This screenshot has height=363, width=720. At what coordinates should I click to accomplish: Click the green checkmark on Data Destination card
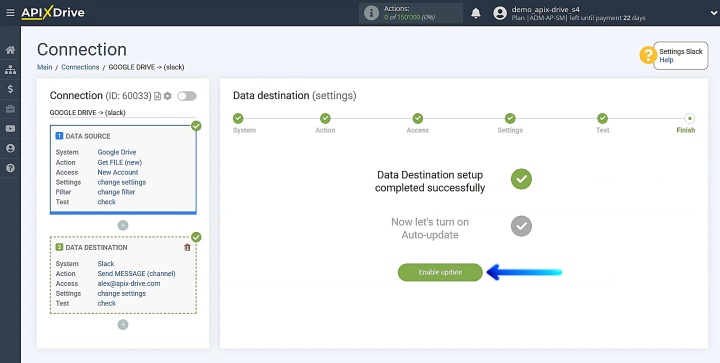click(196, 237)
